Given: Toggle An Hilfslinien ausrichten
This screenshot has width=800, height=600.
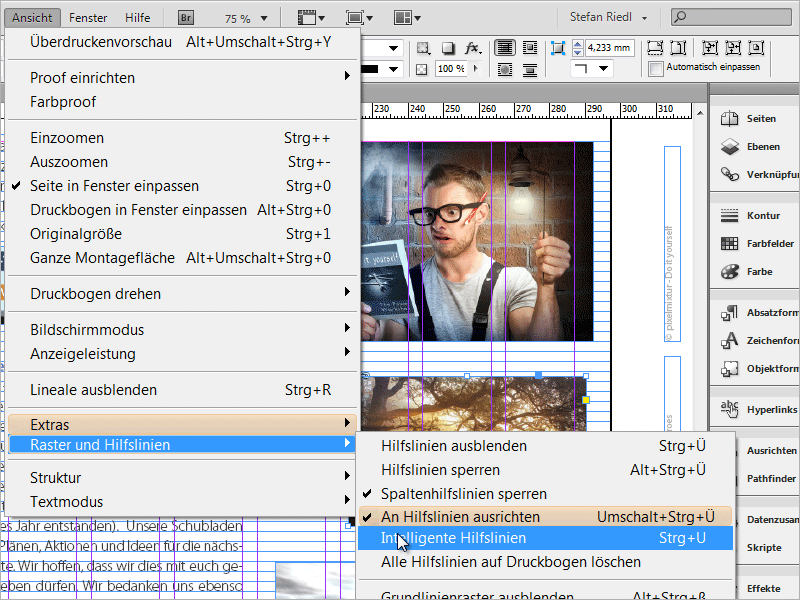Looking at the screenshot, I should pos(460,517).
